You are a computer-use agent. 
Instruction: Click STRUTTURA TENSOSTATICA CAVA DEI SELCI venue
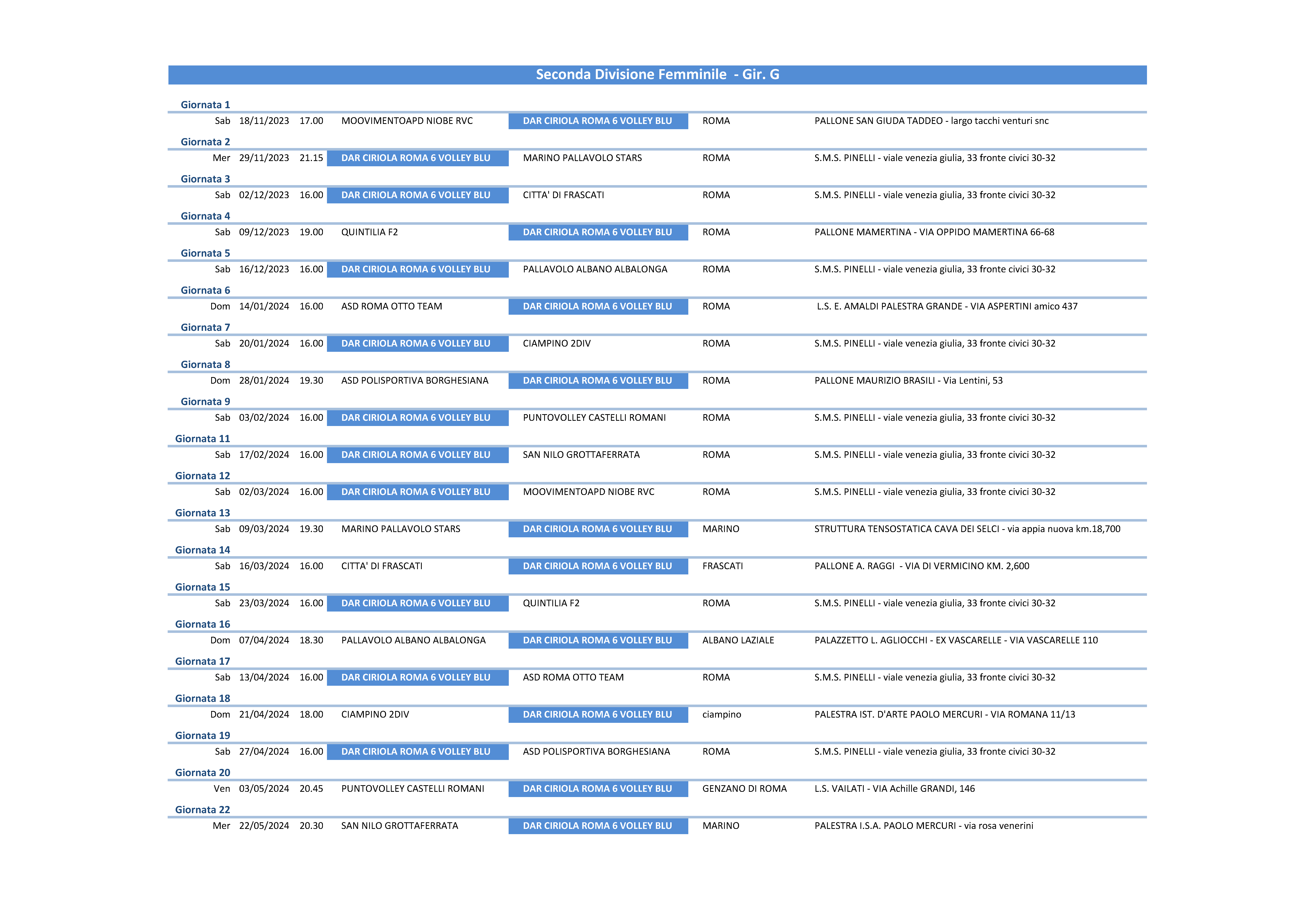[967, 529]
